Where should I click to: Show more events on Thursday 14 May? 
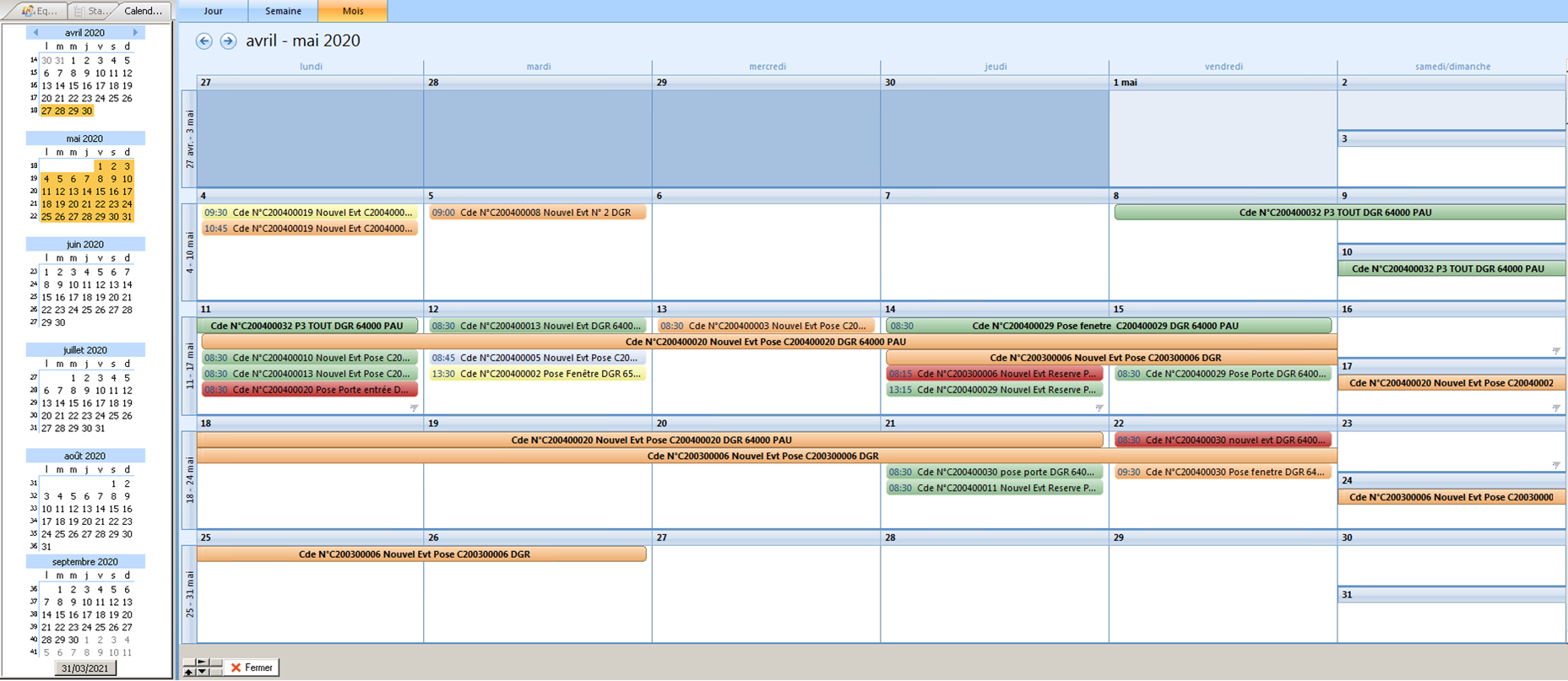pyautogui.click(x=1099, y=408)
